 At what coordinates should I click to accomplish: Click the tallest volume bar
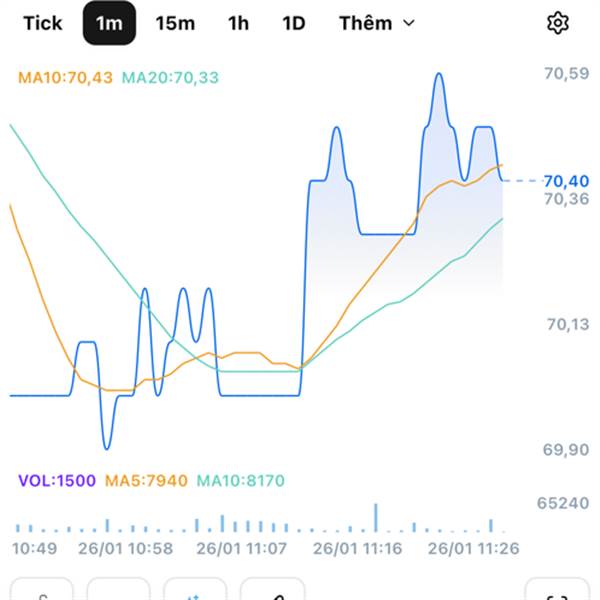(376, 518)
